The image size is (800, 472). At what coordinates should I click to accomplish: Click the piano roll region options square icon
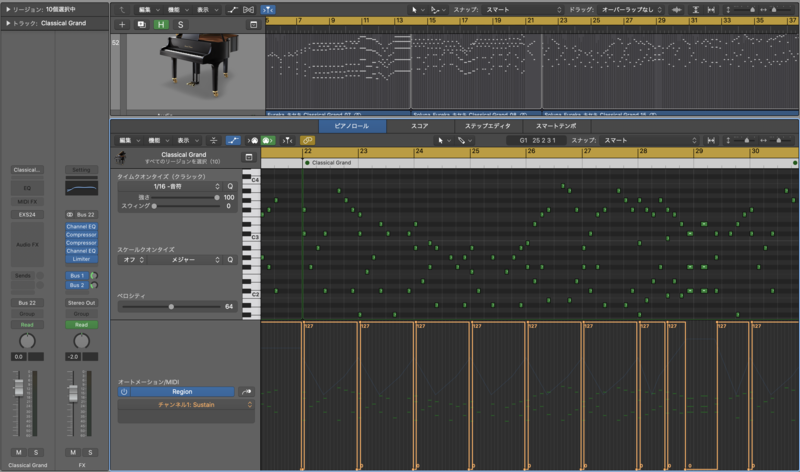[249, 157]
